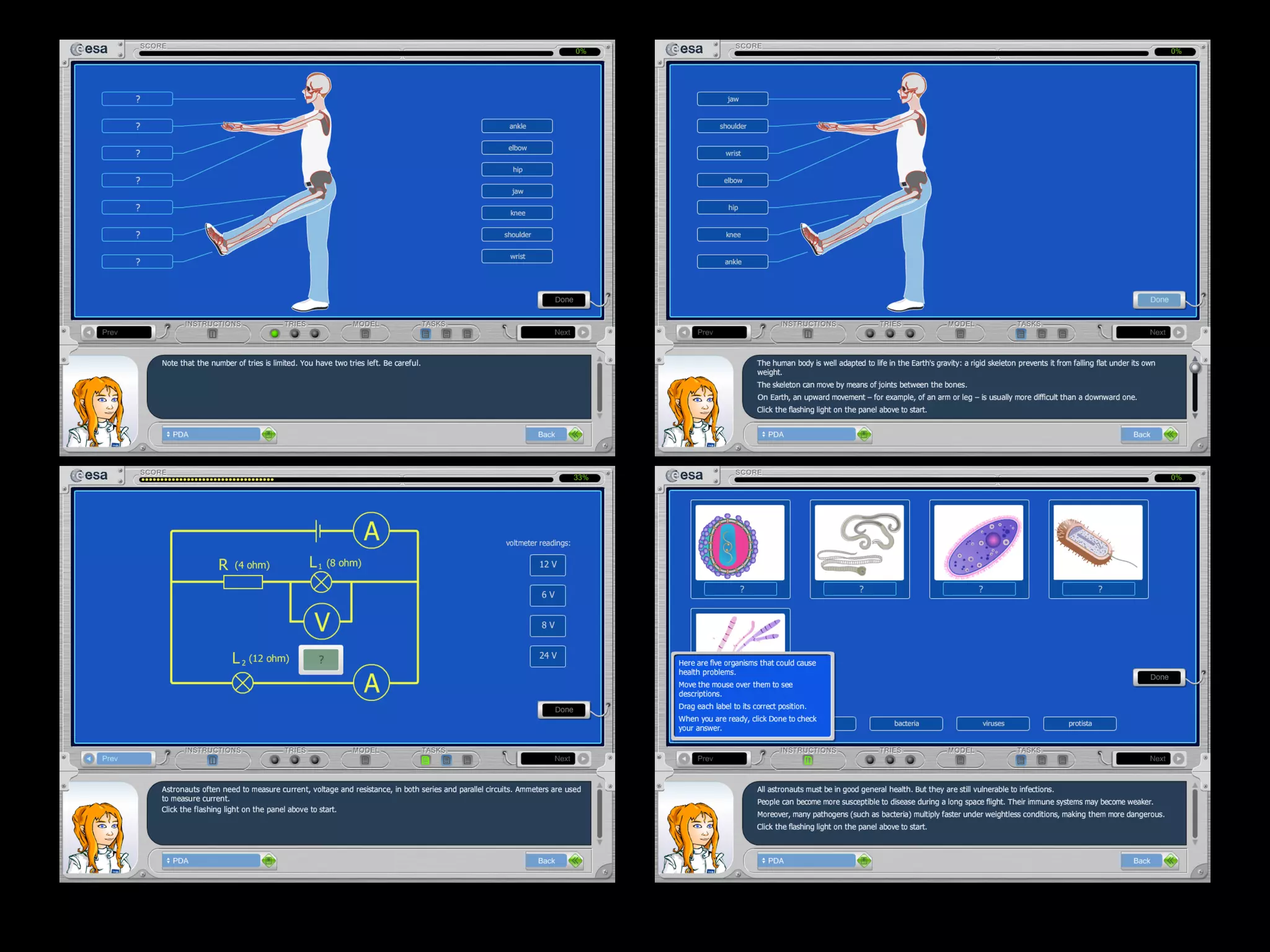Screen dimensions: 1270x952
Task: Select the 24 V voltmeter reading
Action: (x=548, y=656)
